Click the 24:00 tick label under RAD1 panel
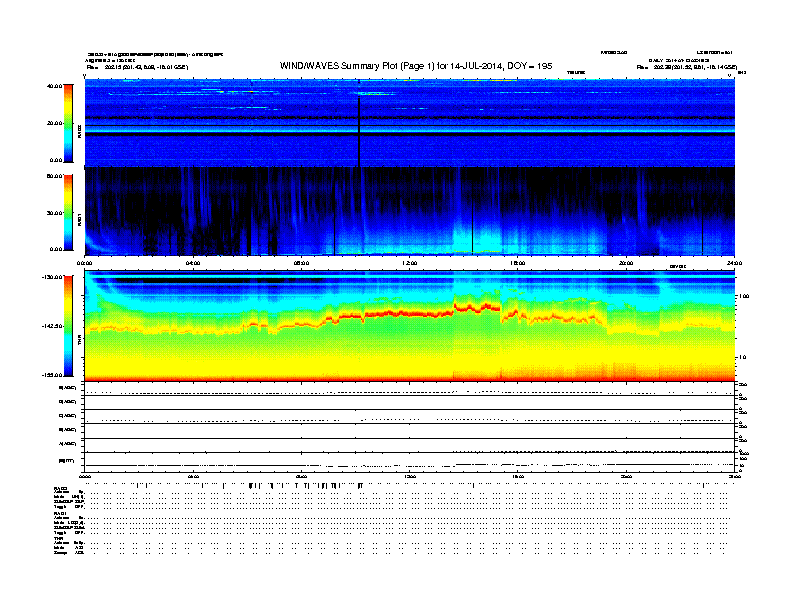The width and height of the screenshot is (792, 612). pyautogui.click(x=734, y=263)
